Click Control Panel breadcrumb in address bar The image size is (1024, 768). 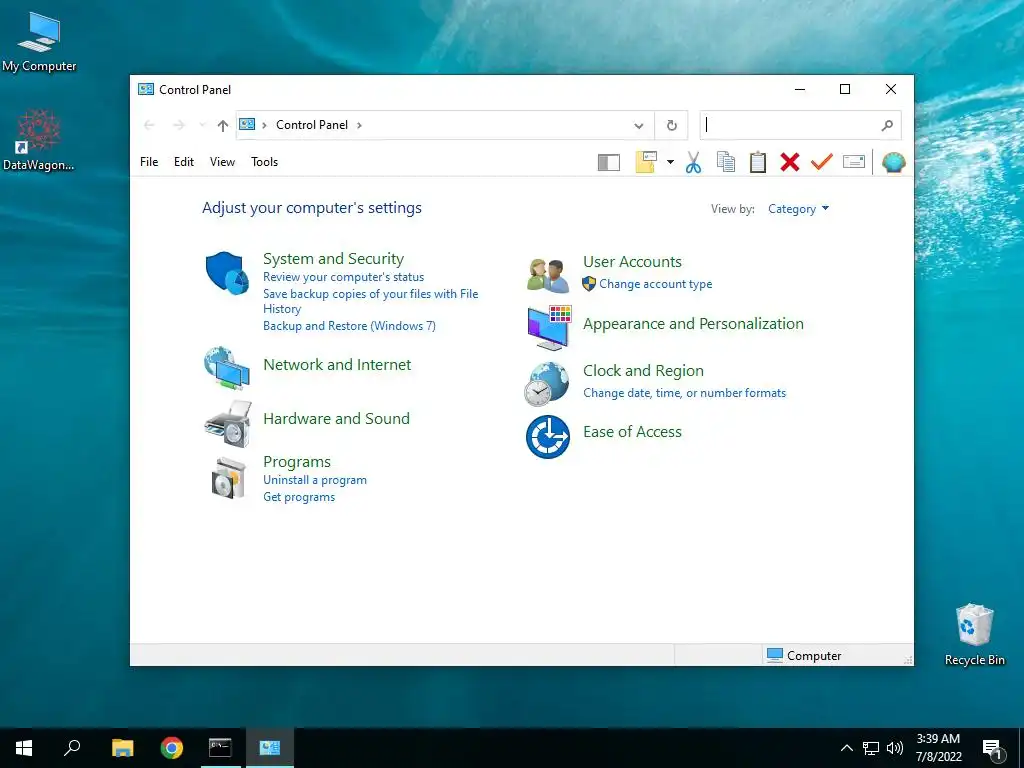[312, 125]
